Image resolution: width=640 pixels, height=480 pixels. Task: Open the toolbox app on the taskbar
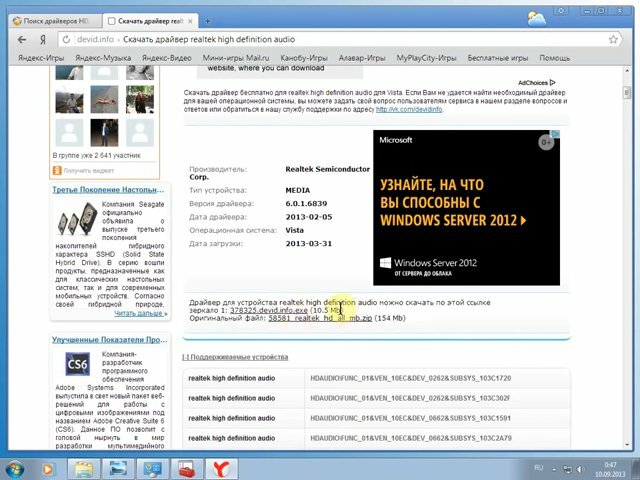click(187, 469)
